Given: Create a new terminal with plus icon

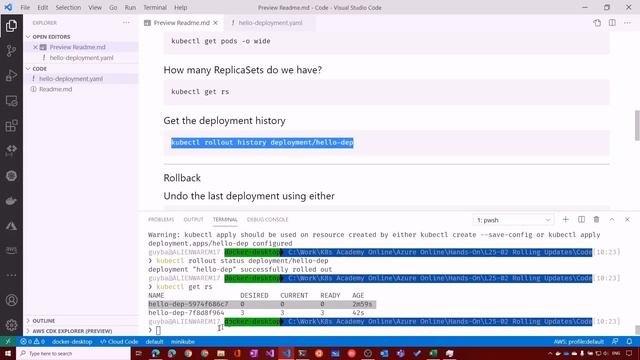Looking at the screenshot, I should [566, 220].
